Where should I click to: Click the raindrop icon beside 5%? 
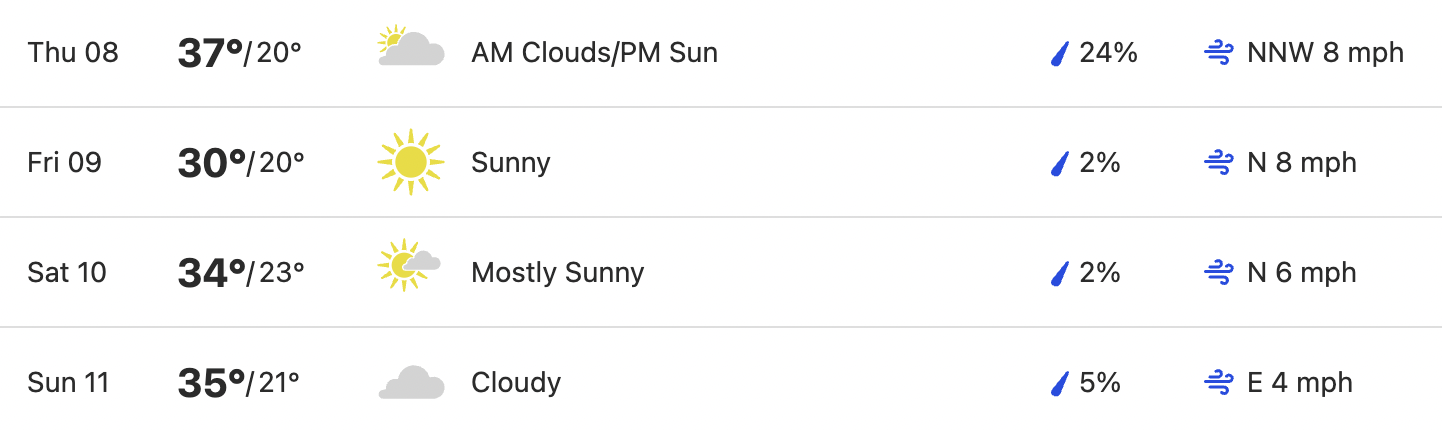click(x=1060, y=383)
